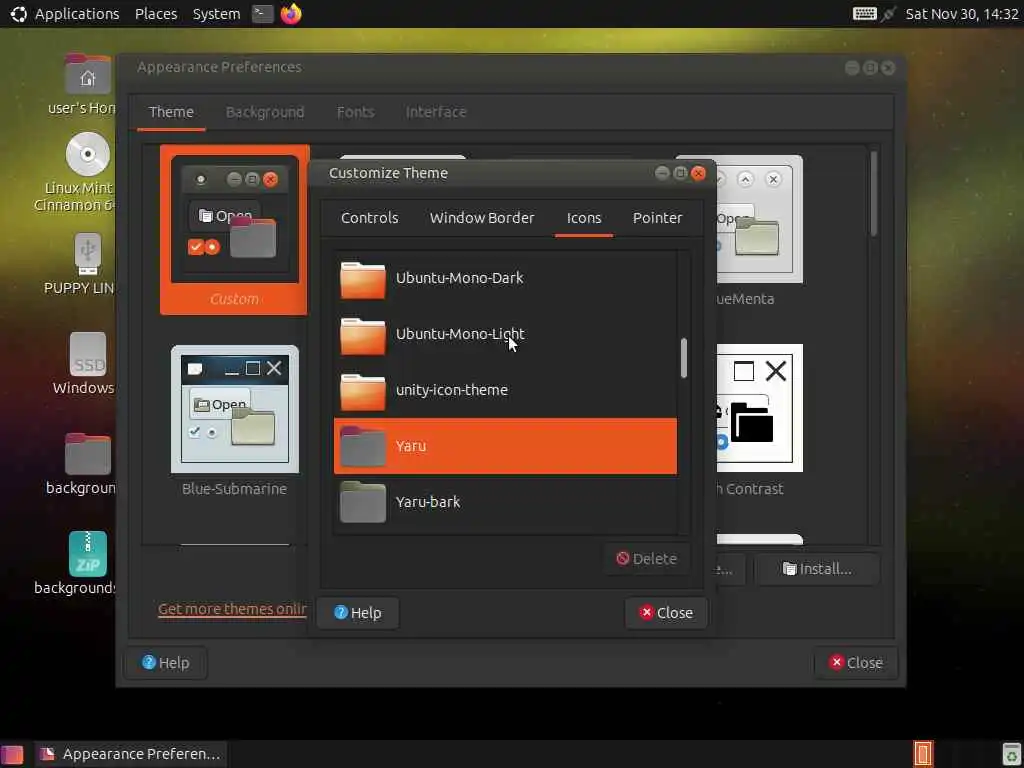Select the Ubuntu-Mono-Light folder icon
Screen dimensions: 1024x768
(x=362, y=336)
